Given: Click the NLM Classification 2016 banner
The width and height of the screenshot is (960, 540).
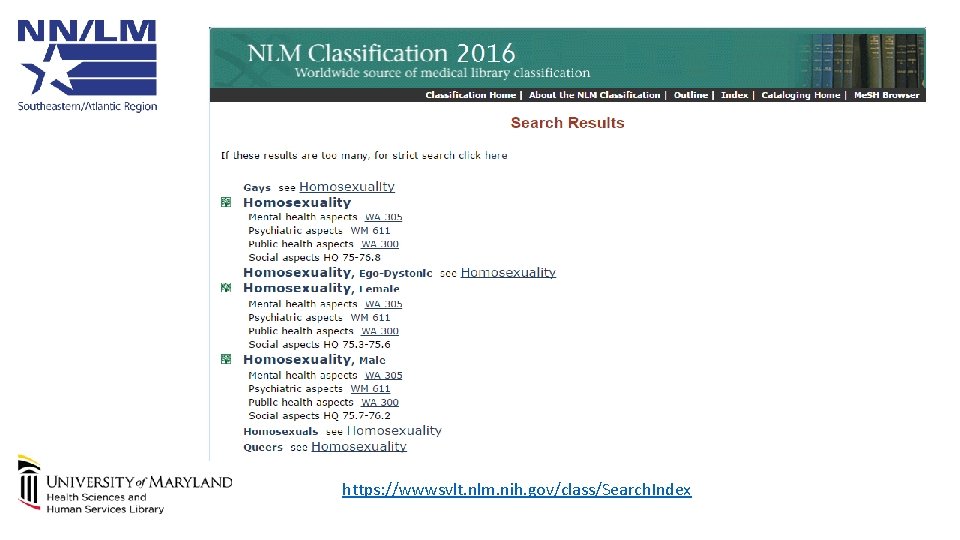Looking at the screenshot, I should [568, 58].
